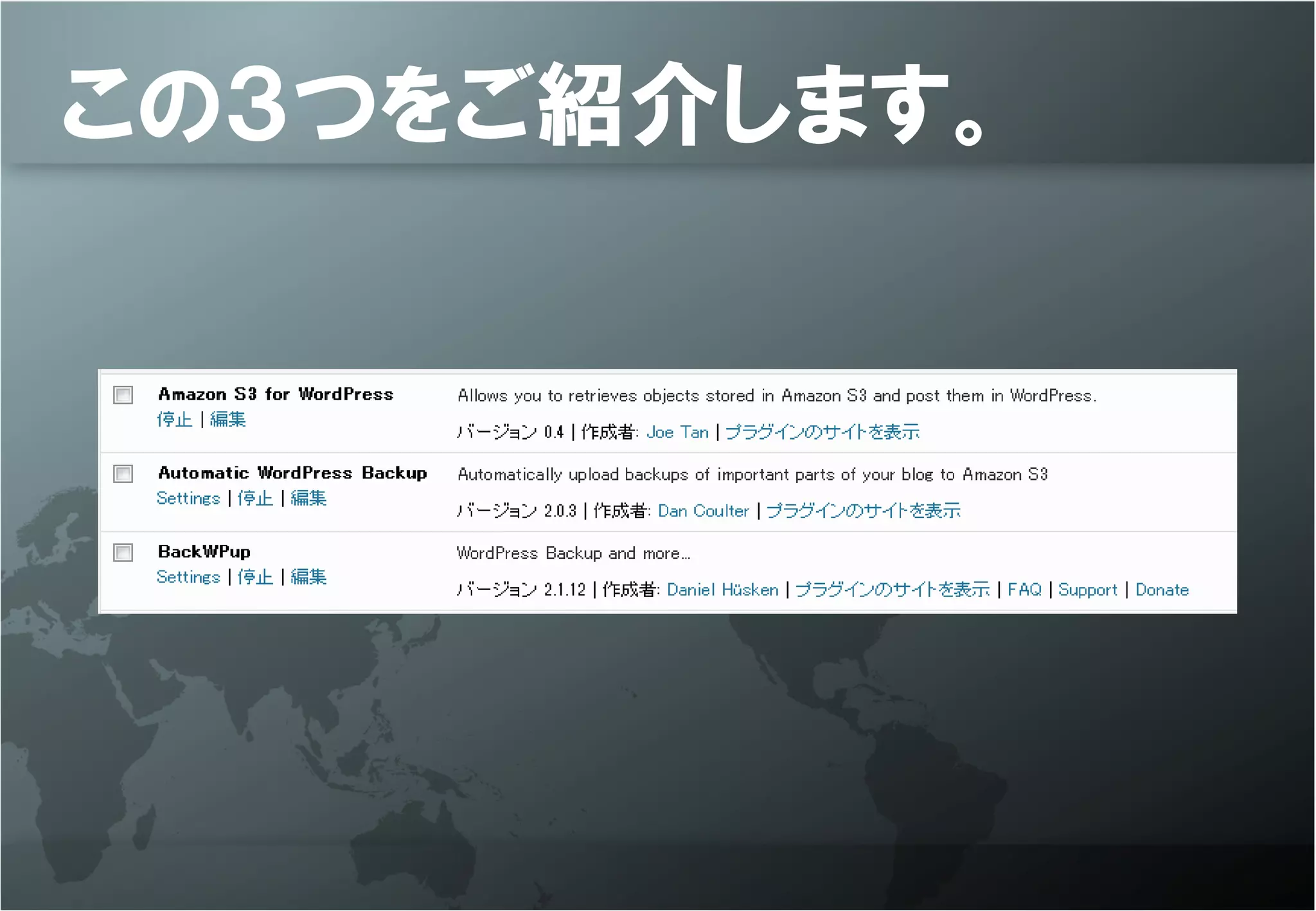1316x911 pixels.
Task: Visit author Daniel Hüsken link
Action: (x=723, y=590)
